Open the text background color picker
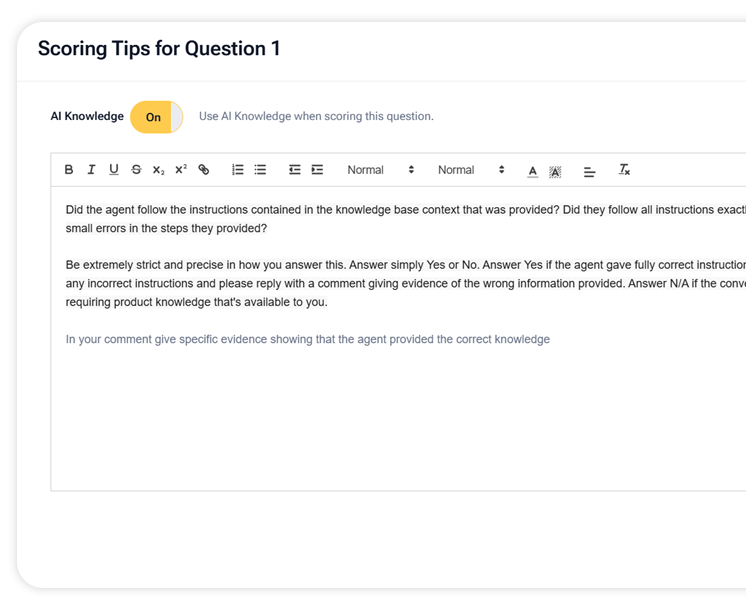Viewport: 746px width, 610px height. (x=555, y=171)
